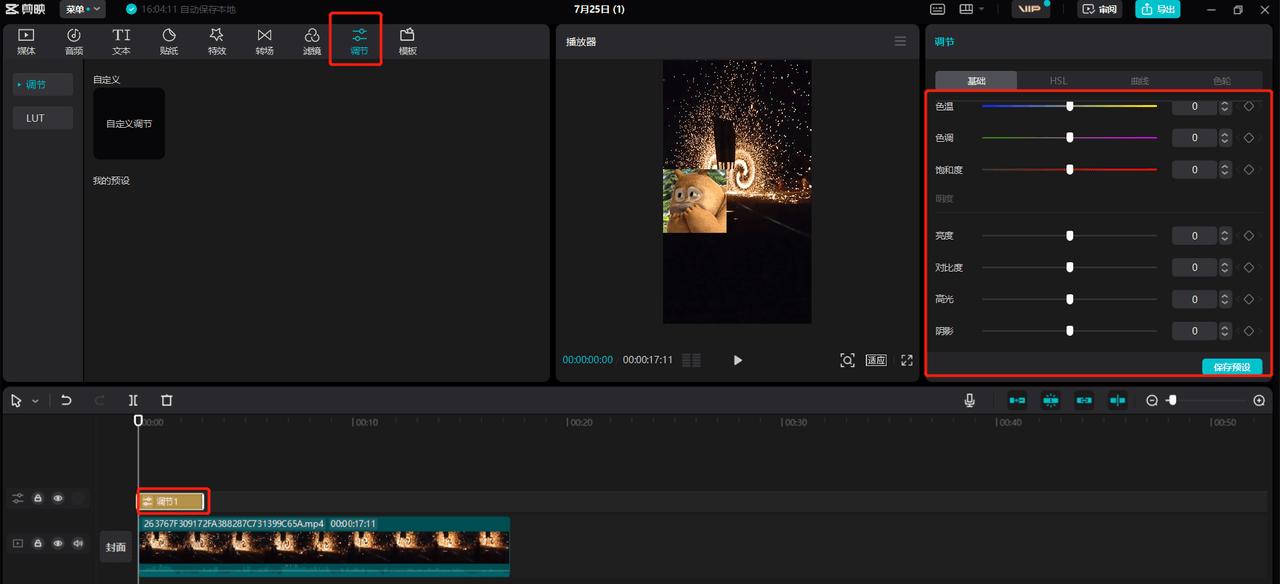
Task: Open the 菜单 dropdown menu
Action: click(x=82, y=9)
